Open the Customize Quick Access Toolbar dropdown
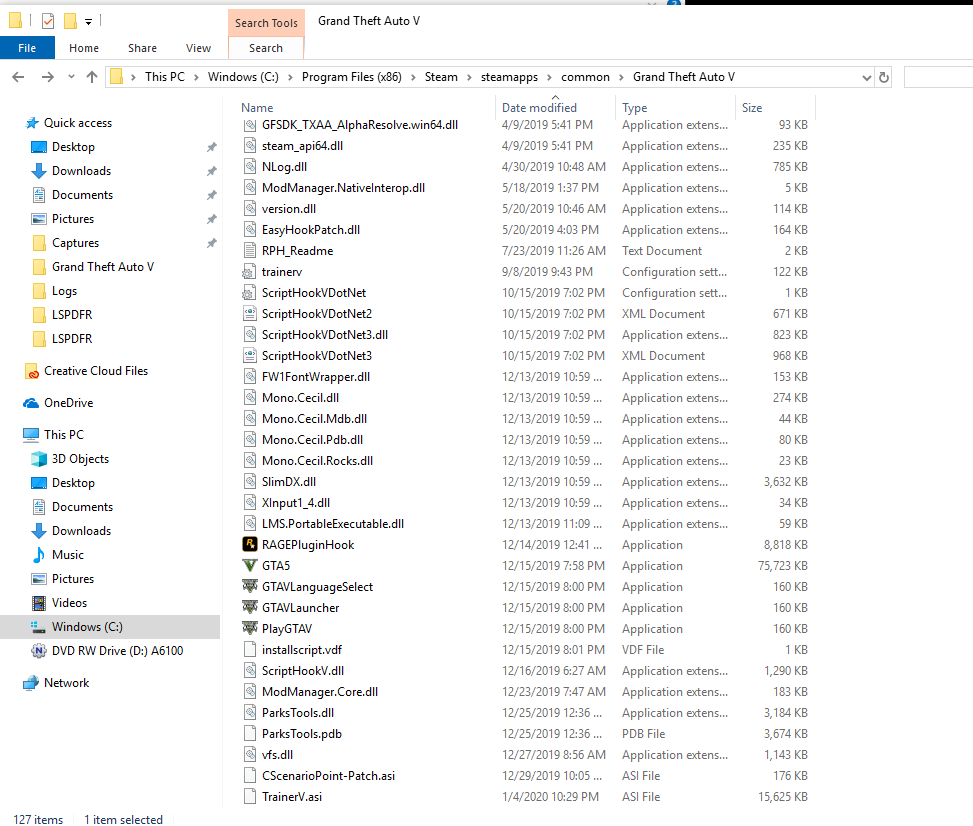This screenshot has height=826, width=973. pos(89,22)
